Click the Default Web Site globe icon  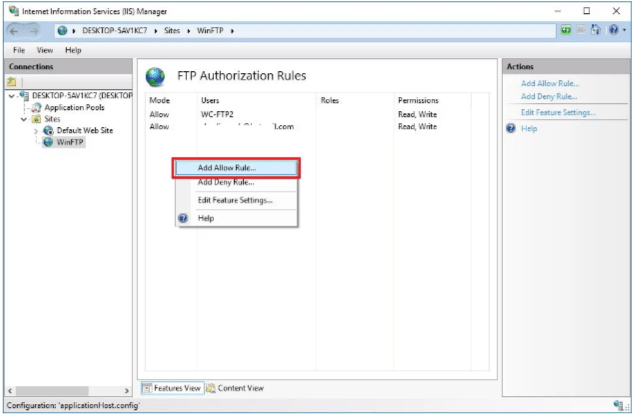[x=48, y=130]
